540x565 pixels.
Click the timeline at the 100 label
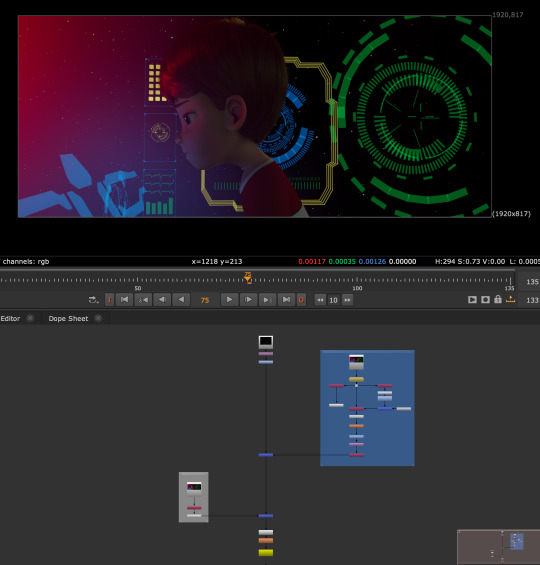(357, 288)
